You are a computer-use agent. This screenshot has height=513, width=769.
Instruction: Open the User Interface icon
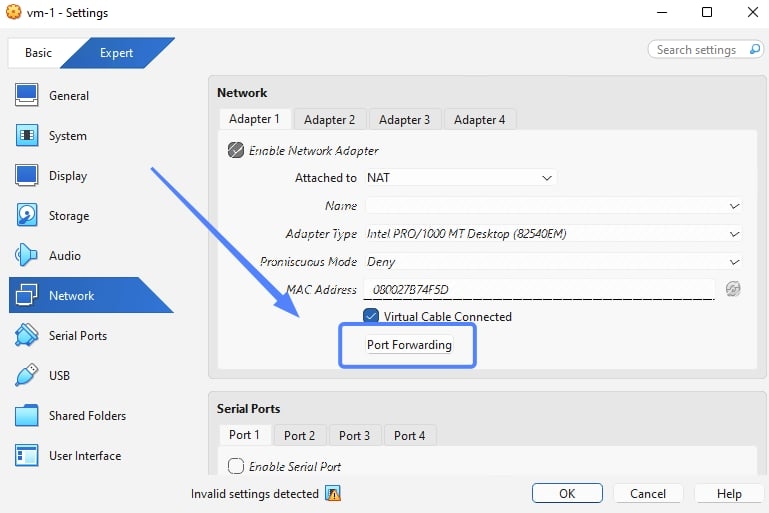[26, 455]
